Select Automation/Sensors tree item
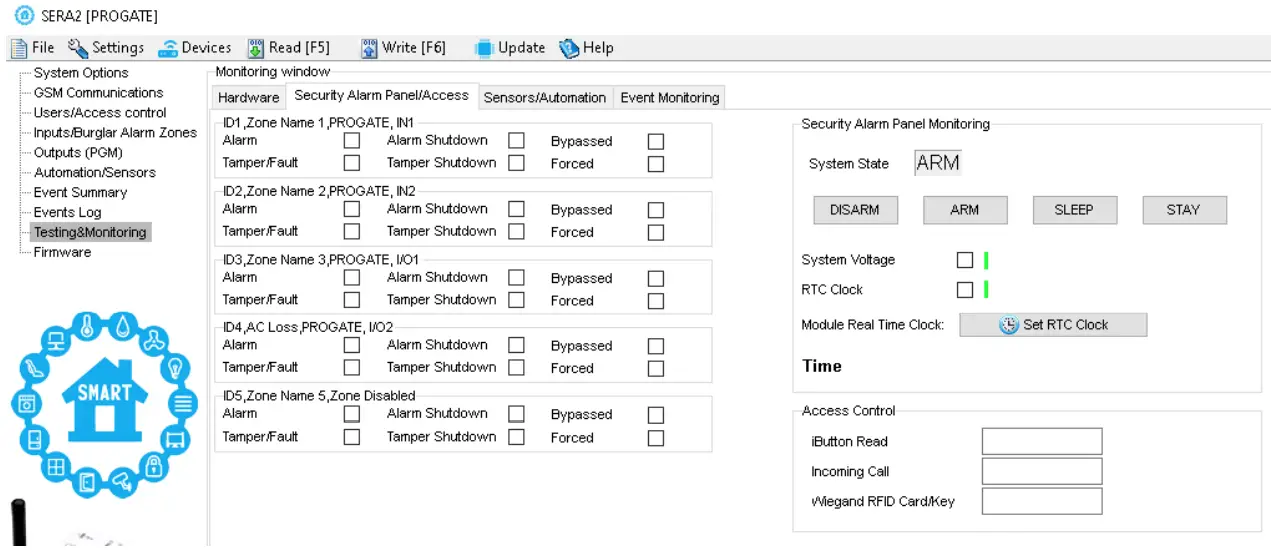The width and height of the screenshot is (1271, 550). pyautogui.click(x=94, y=173)
